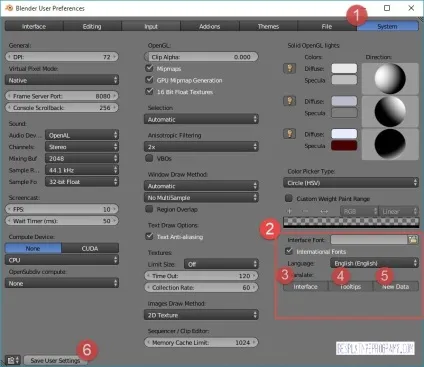The width and height of the screenshot is (424, 367).
Task: Enable Region Overlap checkbox
Action: 149,209
